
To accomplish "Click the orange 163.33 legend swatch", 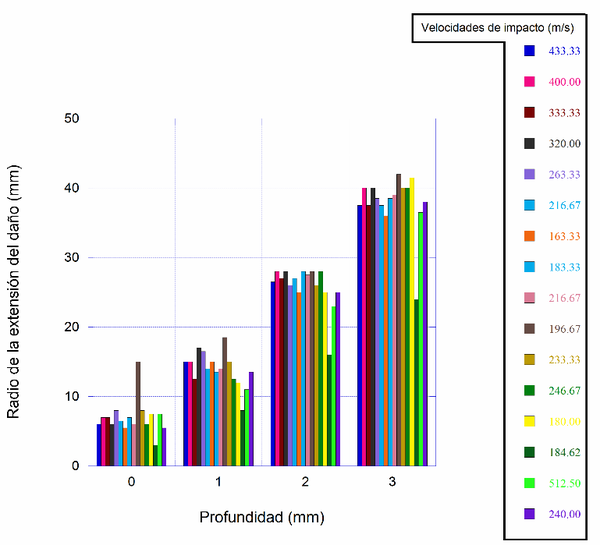I will [529, 236].
